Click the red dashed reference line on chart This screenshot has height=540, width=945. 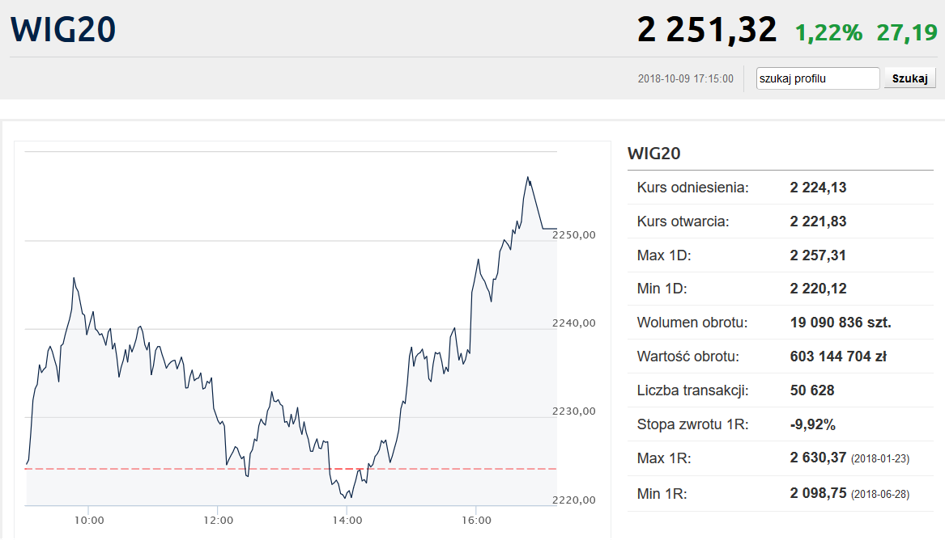tap(150, 468)
